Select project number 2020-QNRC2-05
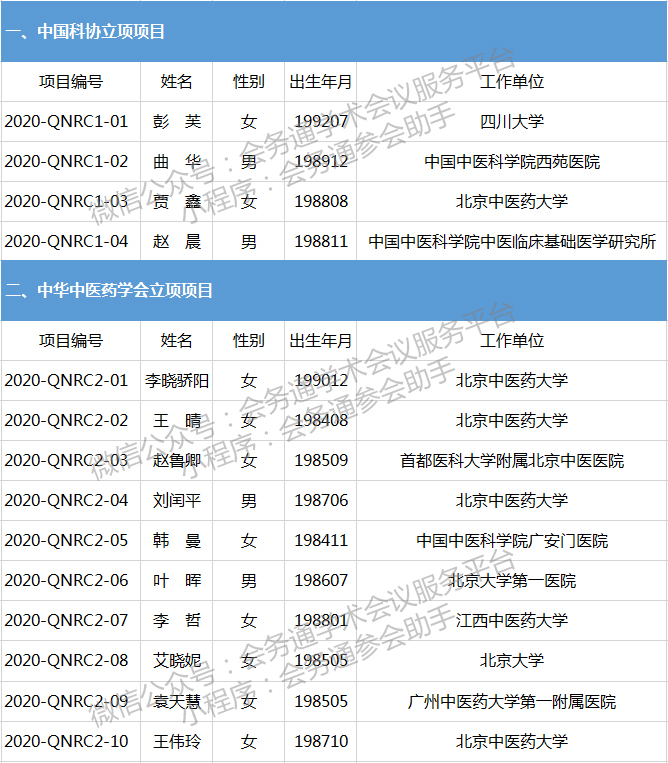This screenshot has width=668, height=763. [67, 540]
